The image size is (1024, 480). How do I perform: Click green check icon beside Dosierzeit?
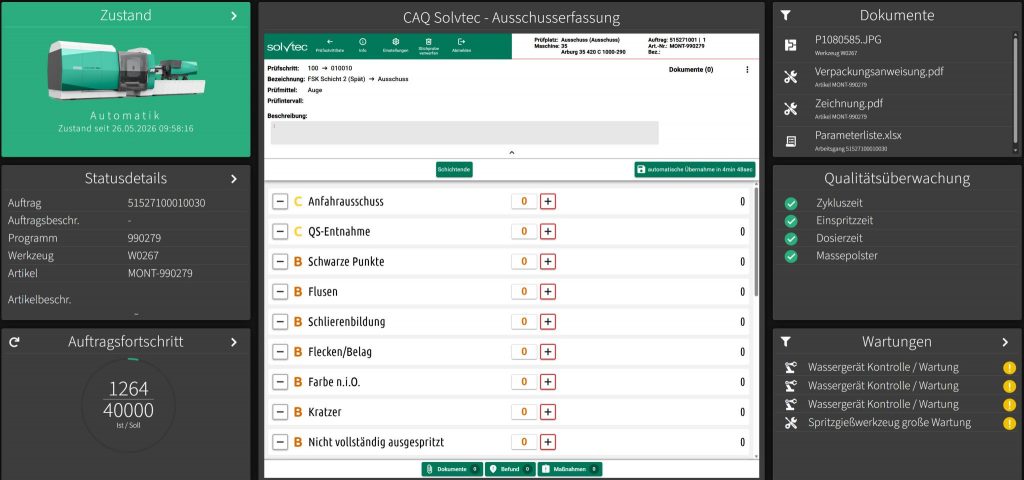click(x=791, y=238)
